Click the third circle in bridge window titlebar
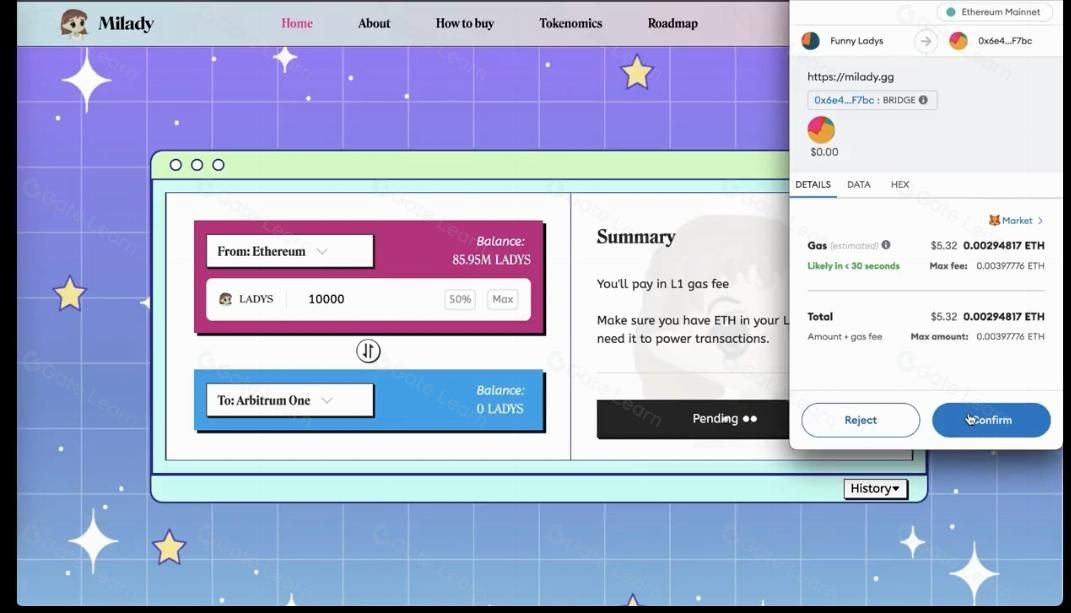Viewport: 1071px width, 613px height. 218,165
